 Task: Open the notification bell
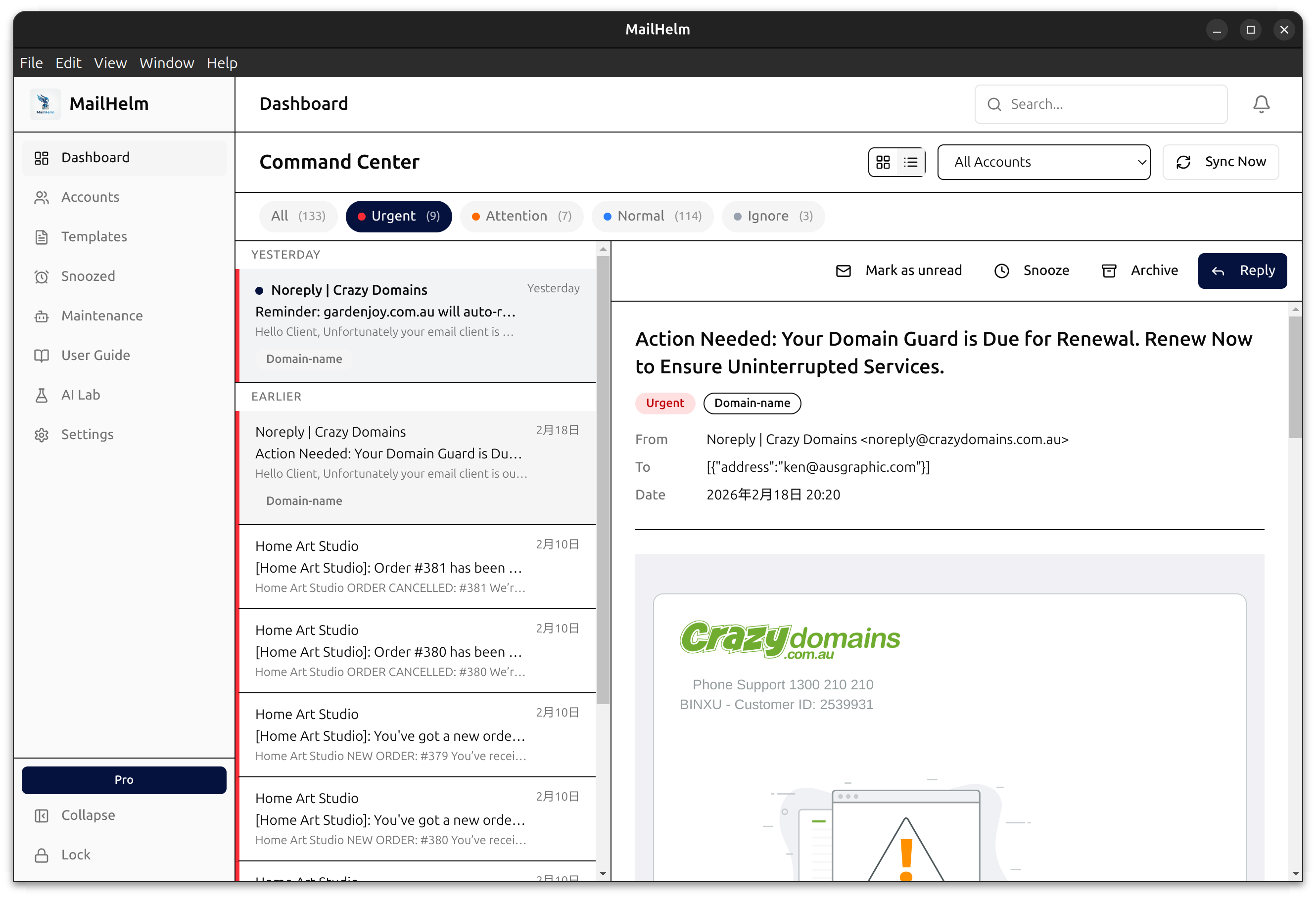click(1261, 104)
